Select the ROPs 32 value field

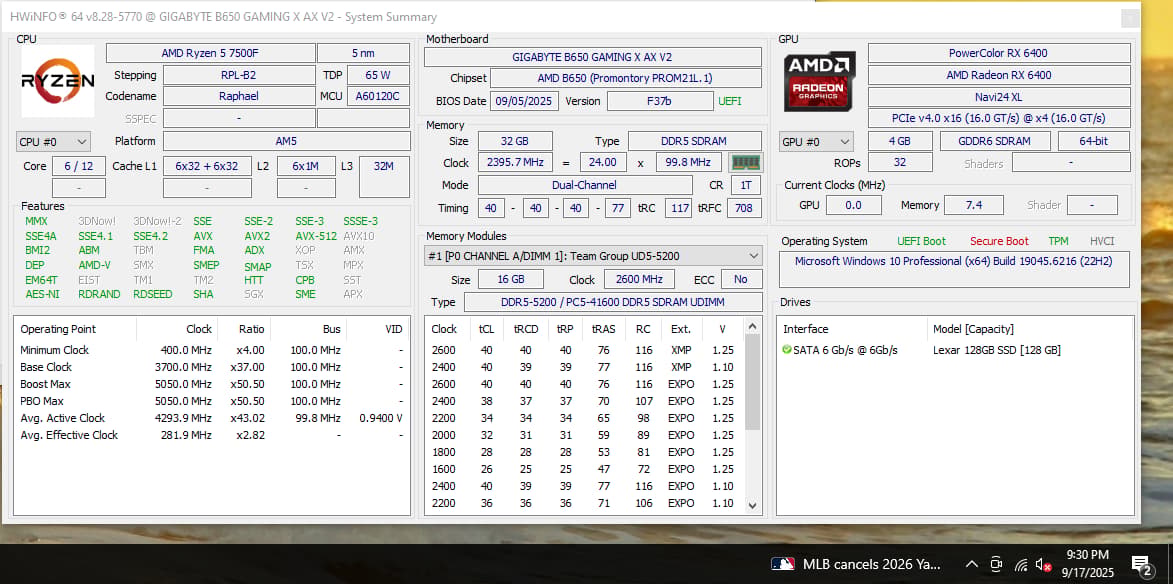(x=900, y=162)
